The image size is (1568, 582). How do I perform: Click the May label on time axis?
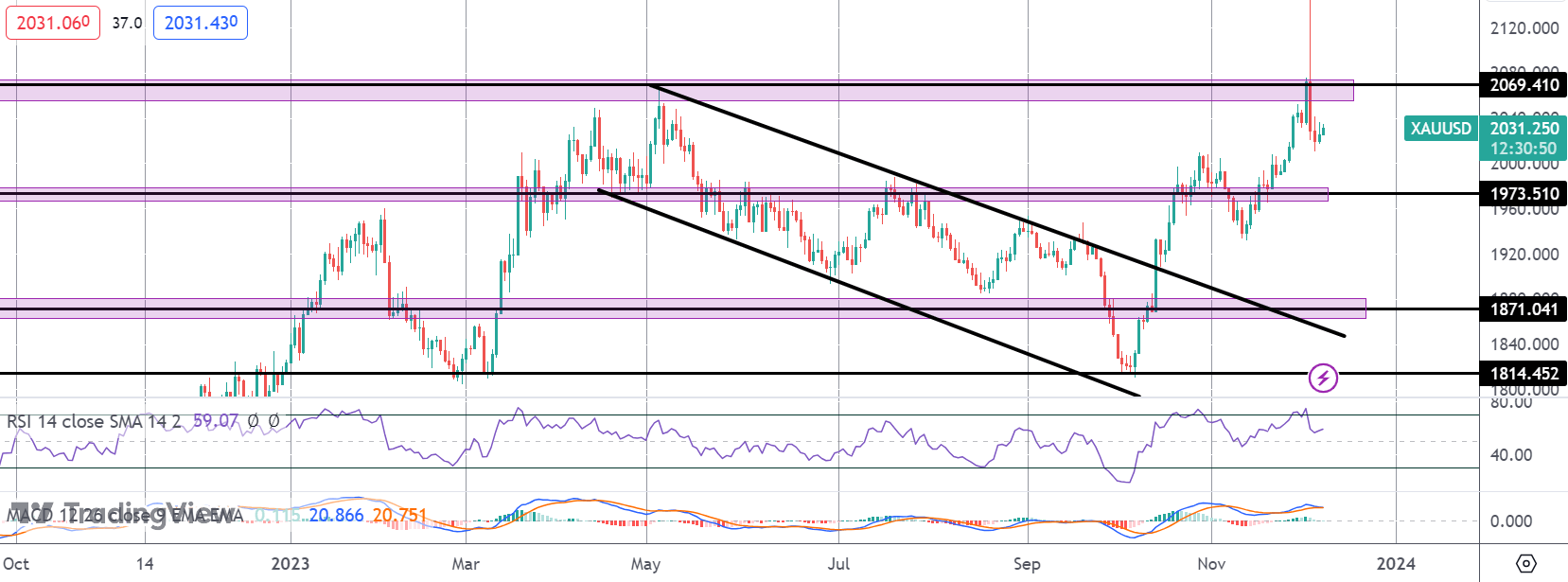point(645,564)
